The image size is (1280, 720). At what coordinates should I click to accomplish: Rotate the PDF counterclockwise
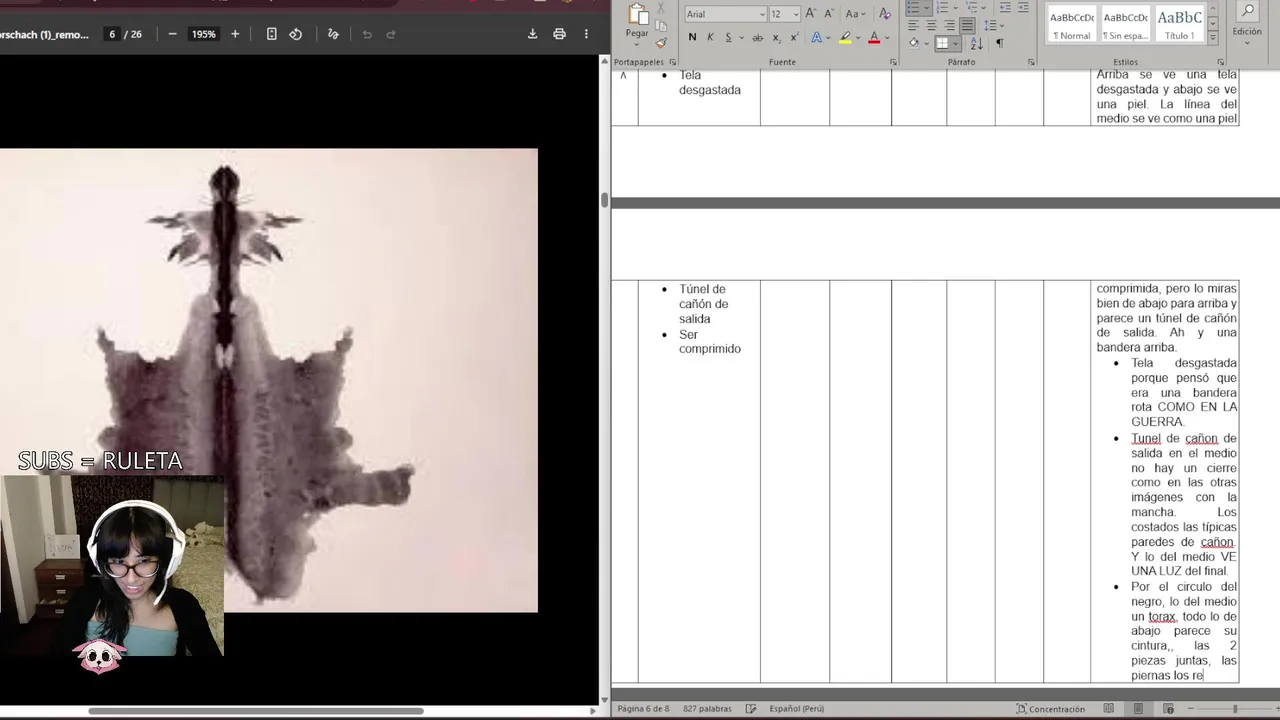pos(295,34)
